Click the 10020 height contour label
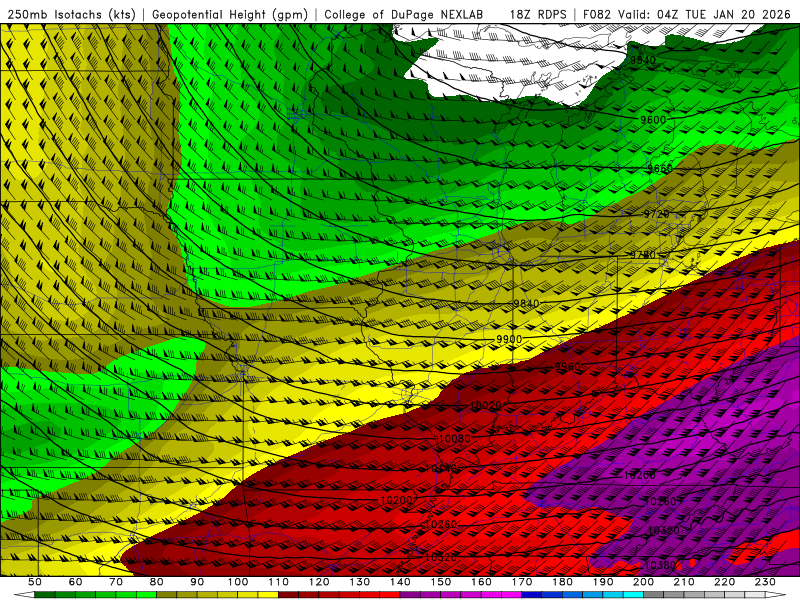 [485, 406]
